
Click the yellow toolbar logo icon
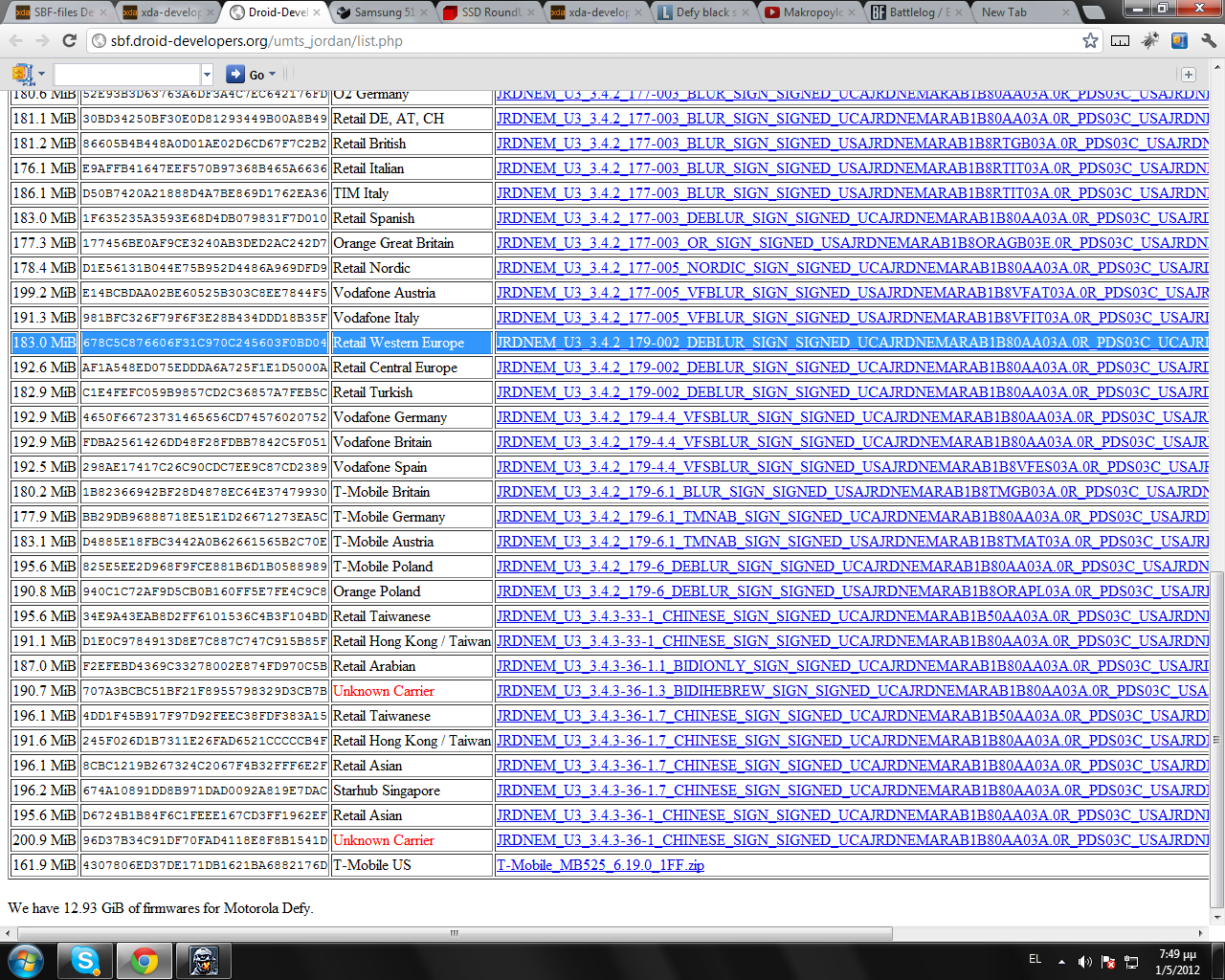coord(22,74)
